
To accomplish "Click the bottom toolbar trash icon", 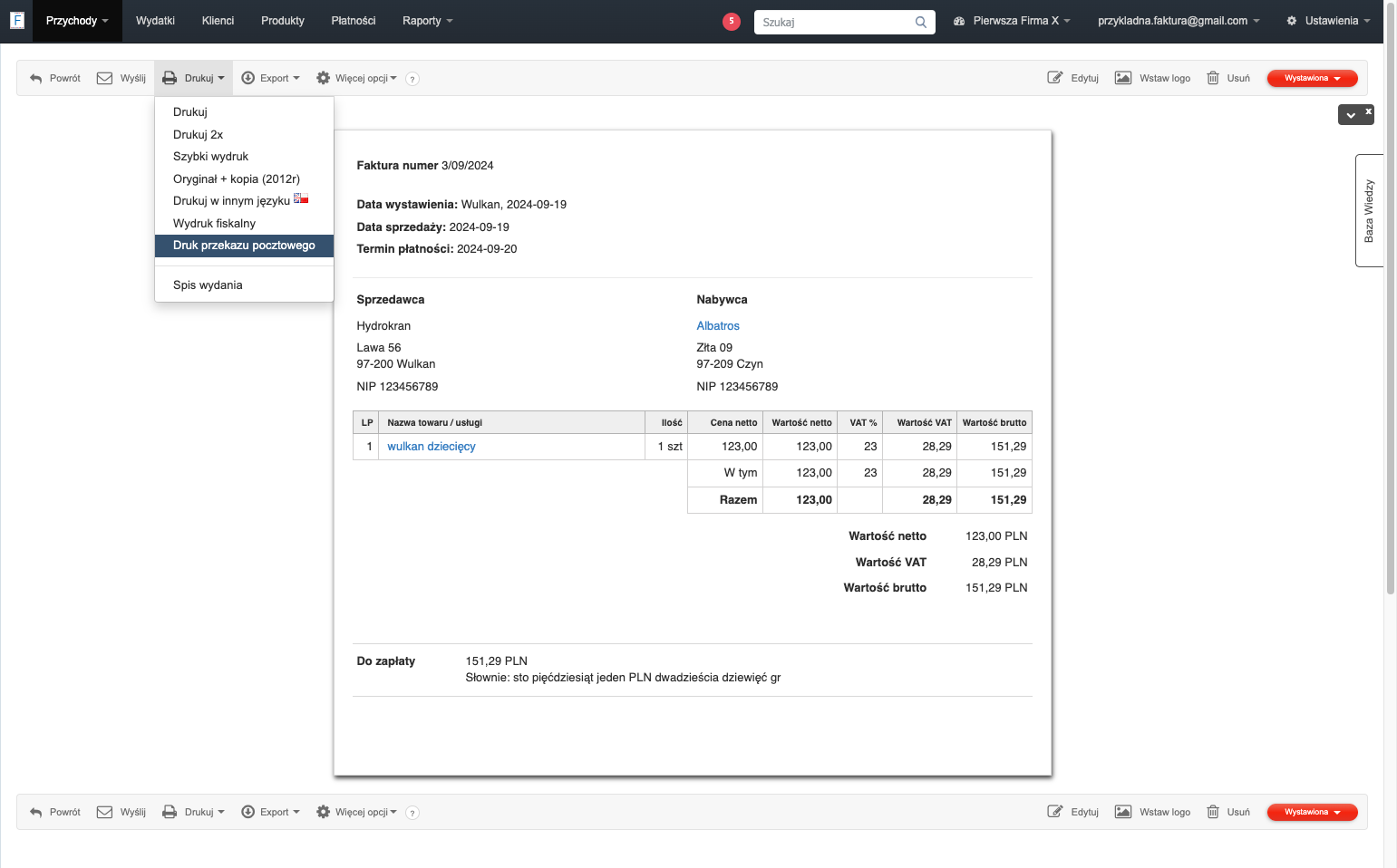I will pyautogui.click(x=1213, y=812).
